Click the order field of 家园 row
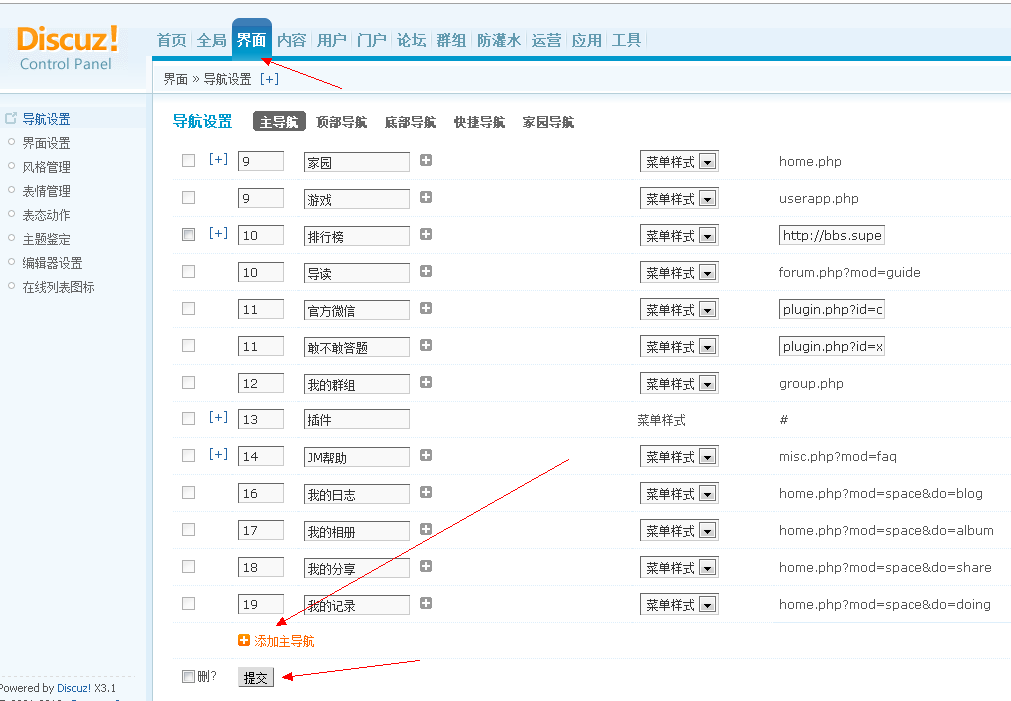This screenshot has height=701, width=1011. click(260, 161)
